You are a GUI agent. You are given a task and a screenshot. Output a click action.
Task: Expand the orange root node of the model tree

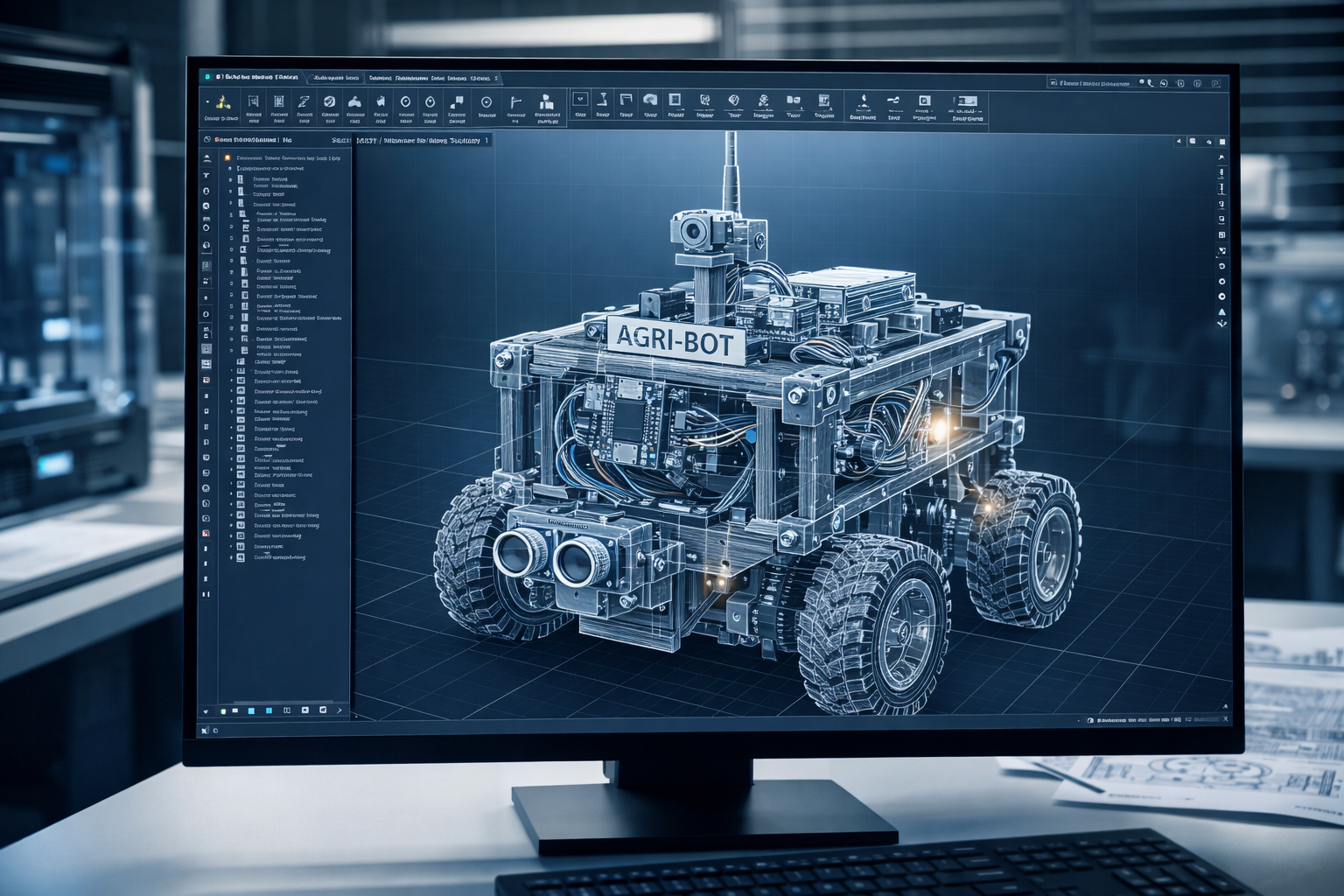pyautogui.click(x=227, y=158)
